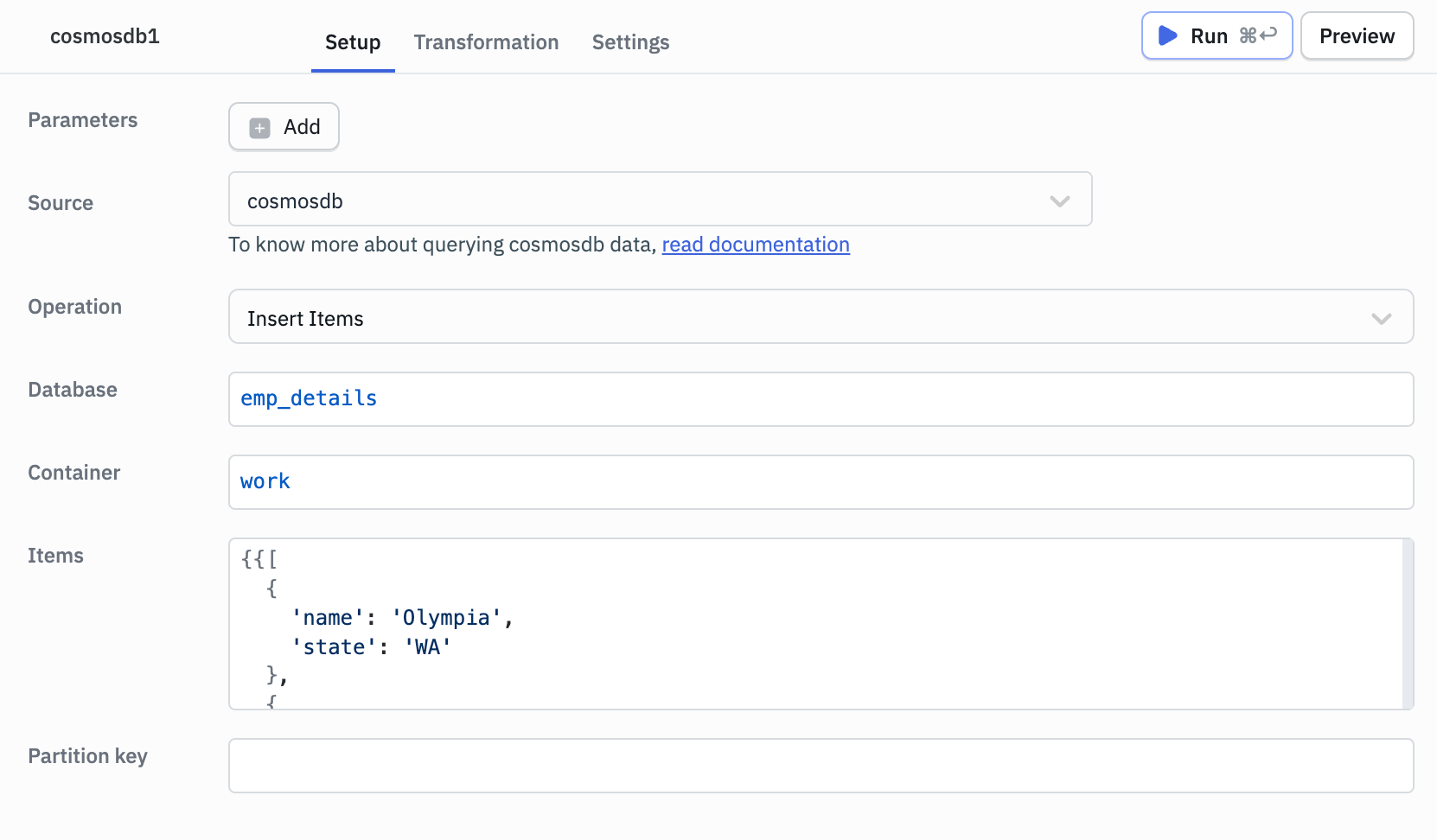Focus the empty Partition key field
The image size is (1437, 840).
click(820, 766)
